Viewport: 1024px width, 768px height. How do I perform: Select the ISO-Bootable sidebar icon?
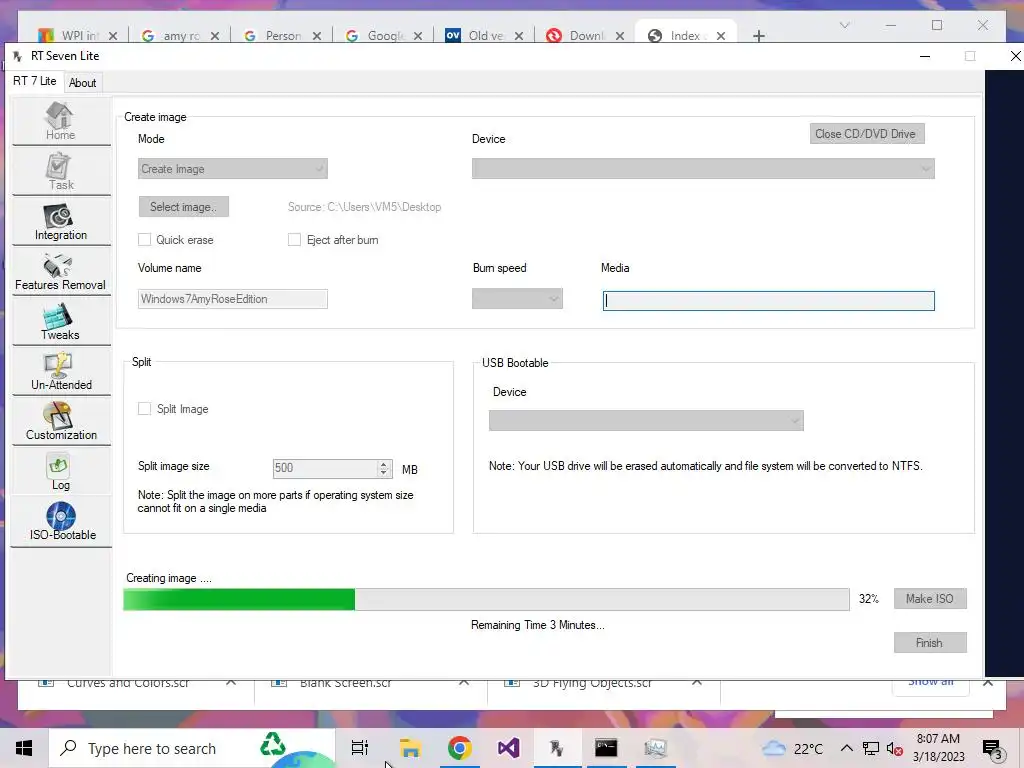point(61,522)
